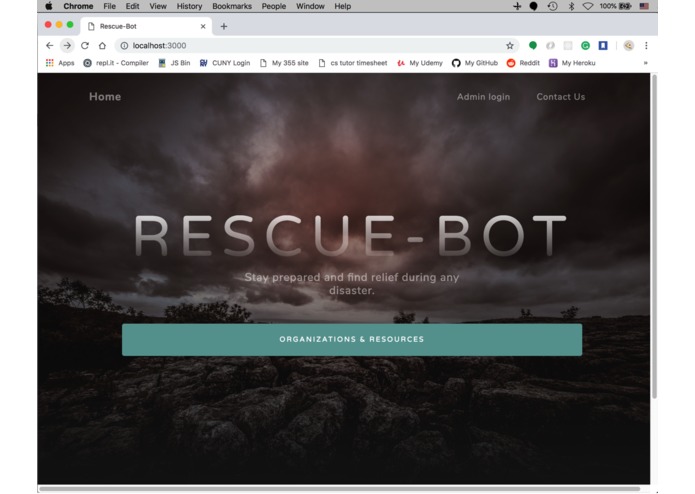Click the green circle extension icon
The width and height of the screenshot is (695, 494).
coord(533,45)
